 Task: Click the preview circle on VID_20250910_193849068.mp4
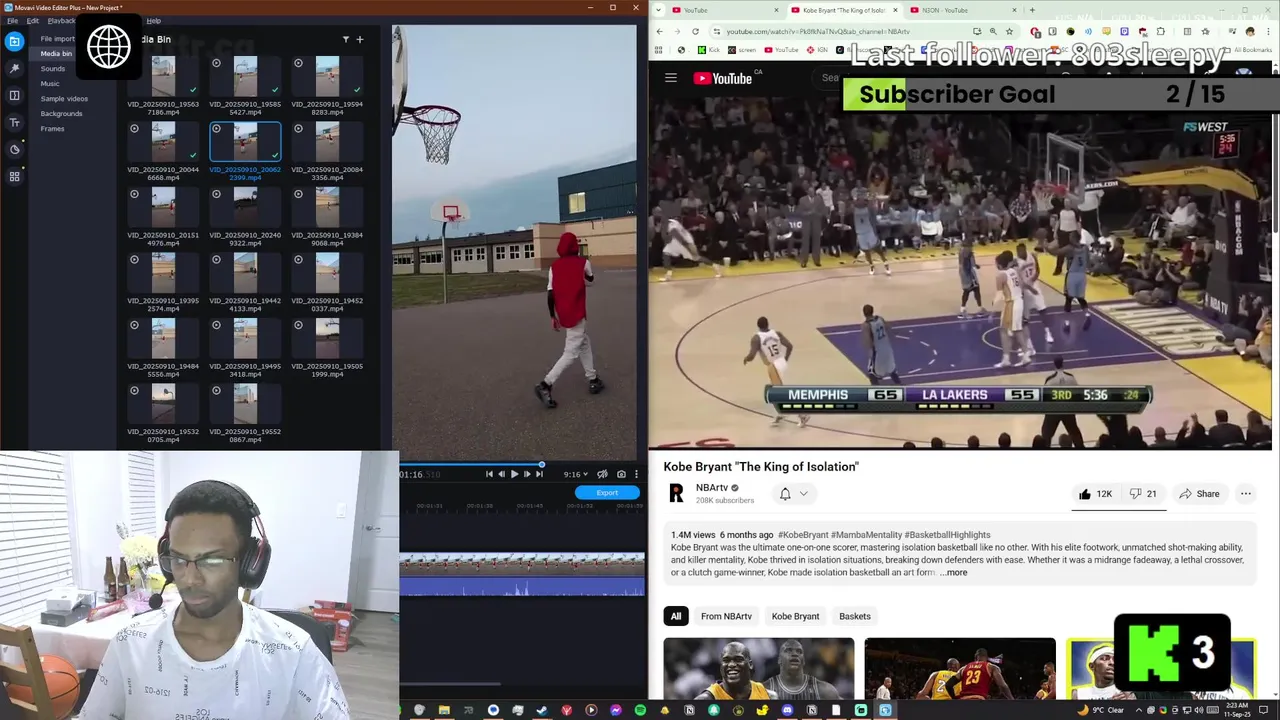click(298, 194)
